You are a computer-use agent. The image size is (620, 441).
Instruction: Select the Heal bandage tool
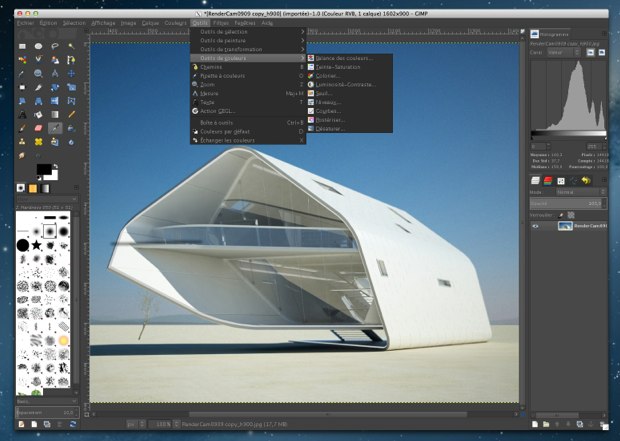[38, 142]
